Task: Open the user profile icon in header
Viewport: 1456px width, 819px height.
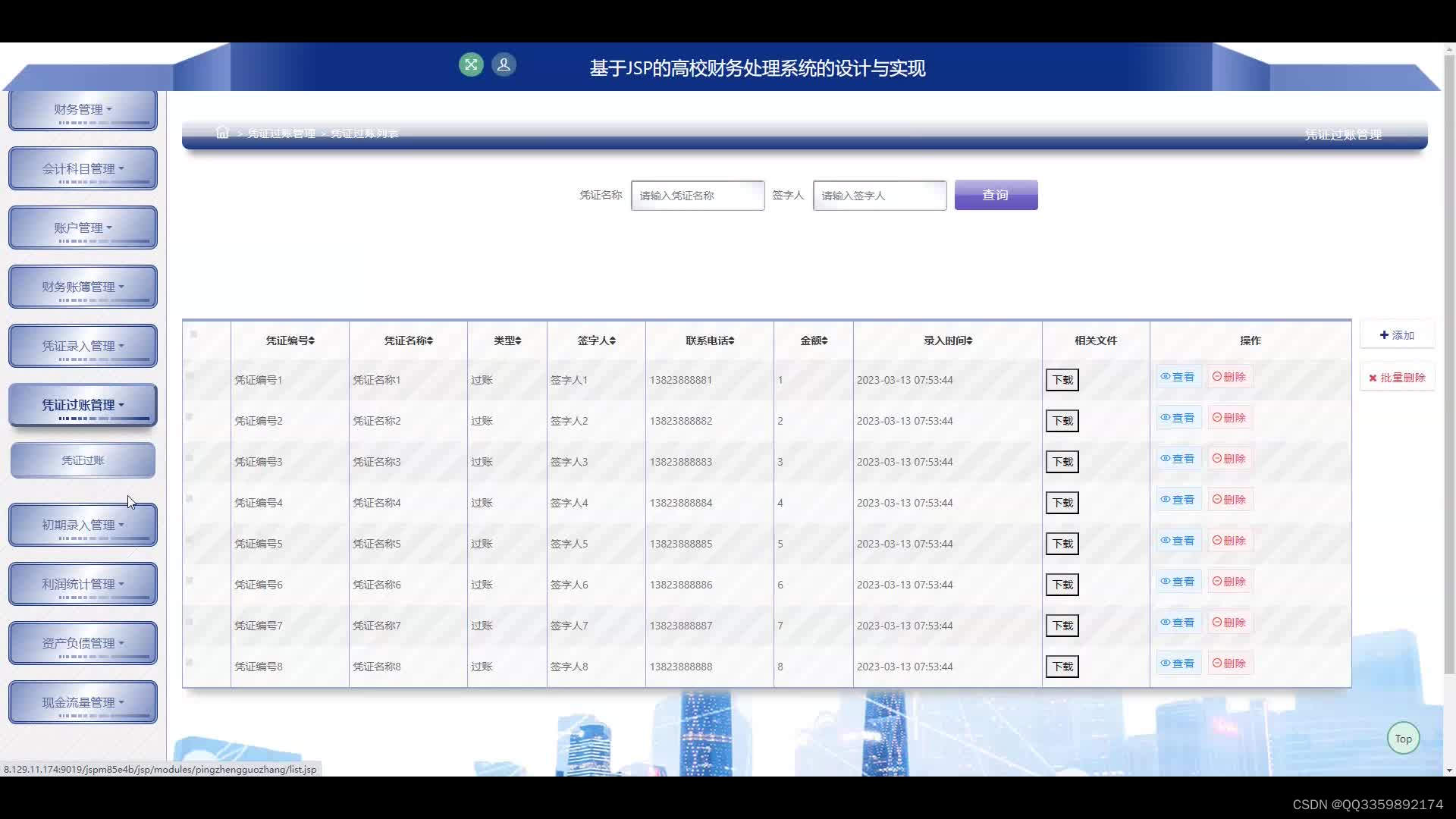Action: coord(504,64)
